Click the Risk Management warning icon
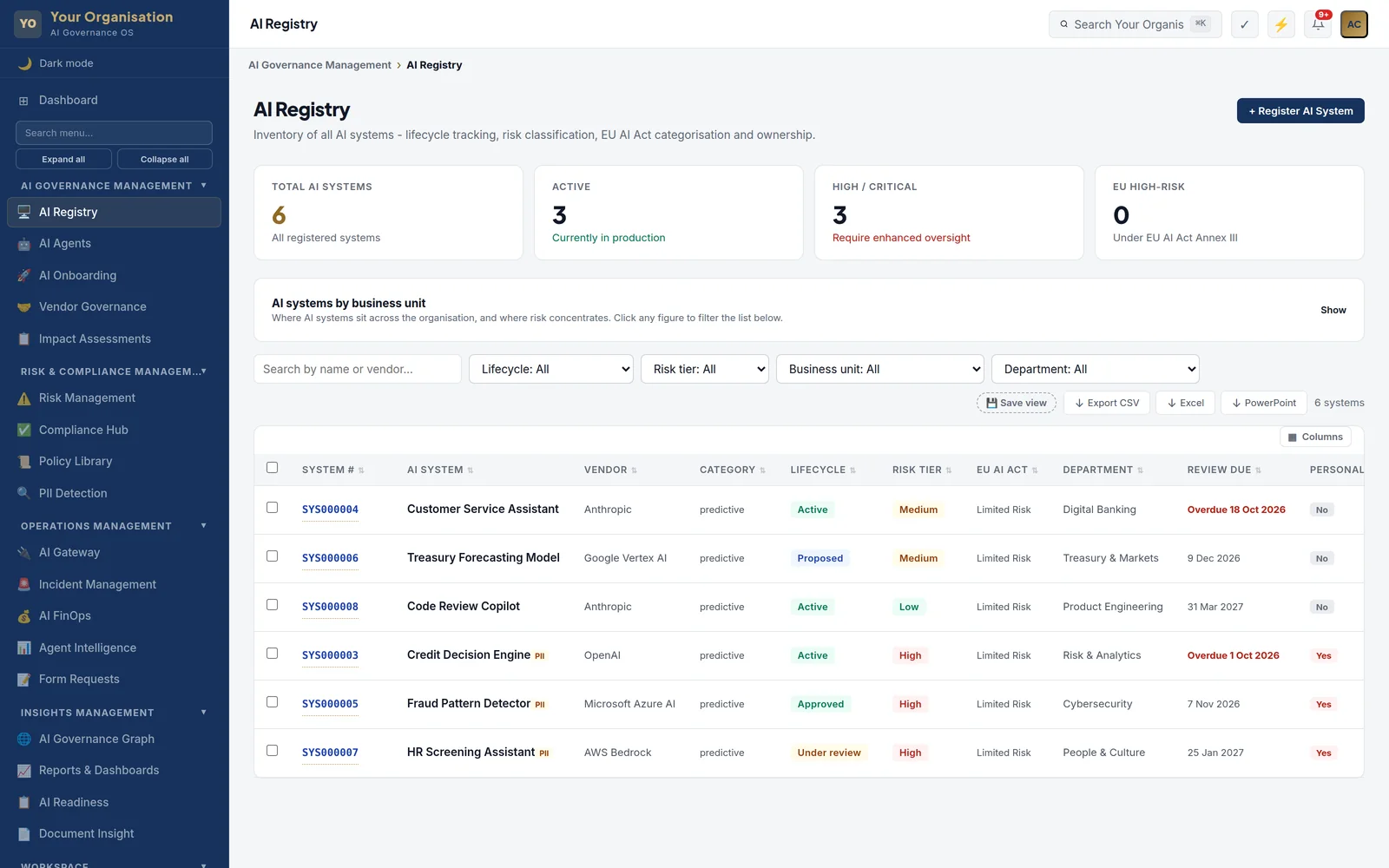This screenshot has height=868, width=1389. (x=24, y=398)
